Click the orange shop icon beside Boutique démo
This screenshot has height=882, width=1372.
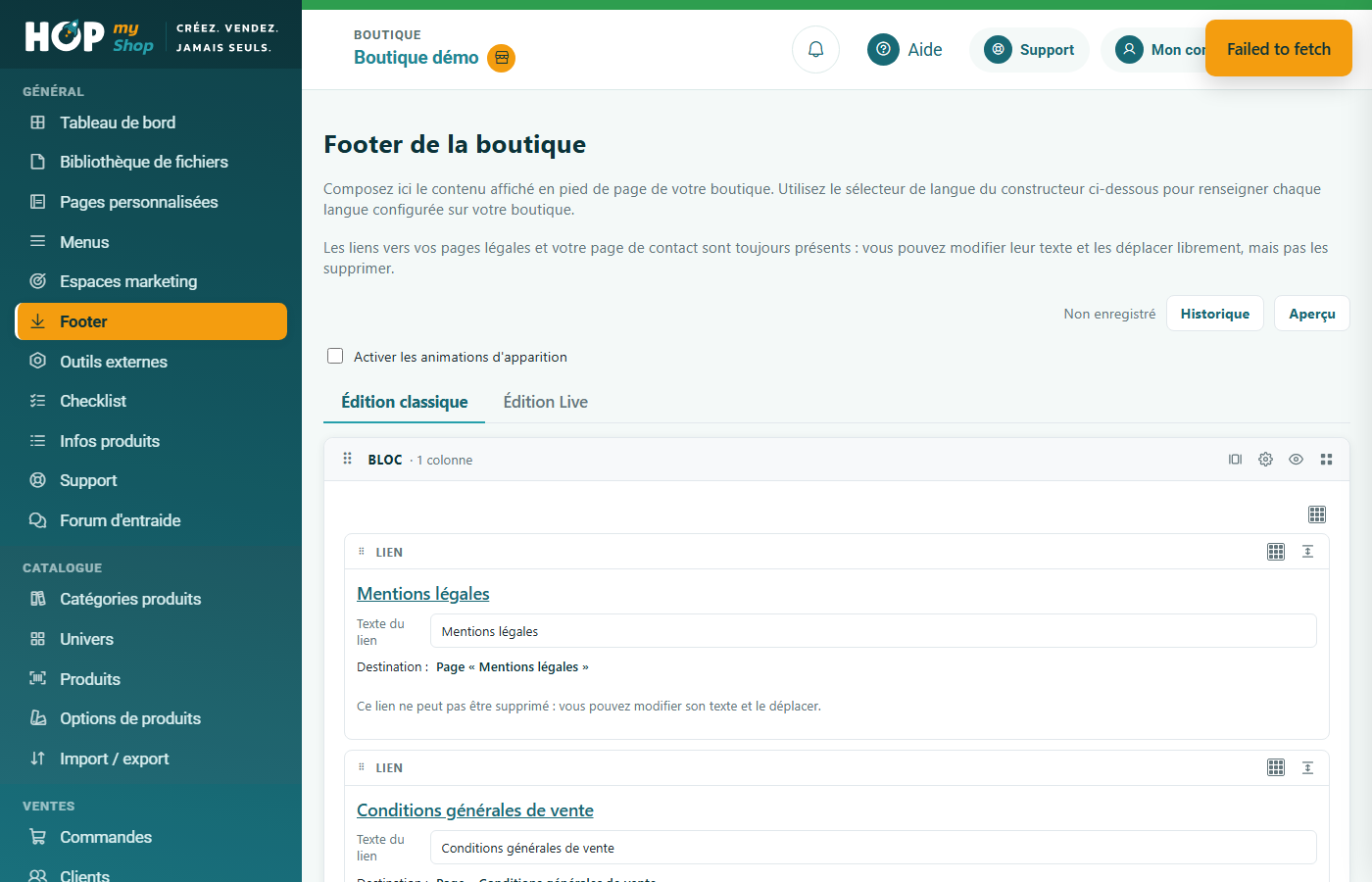[502, 58]
